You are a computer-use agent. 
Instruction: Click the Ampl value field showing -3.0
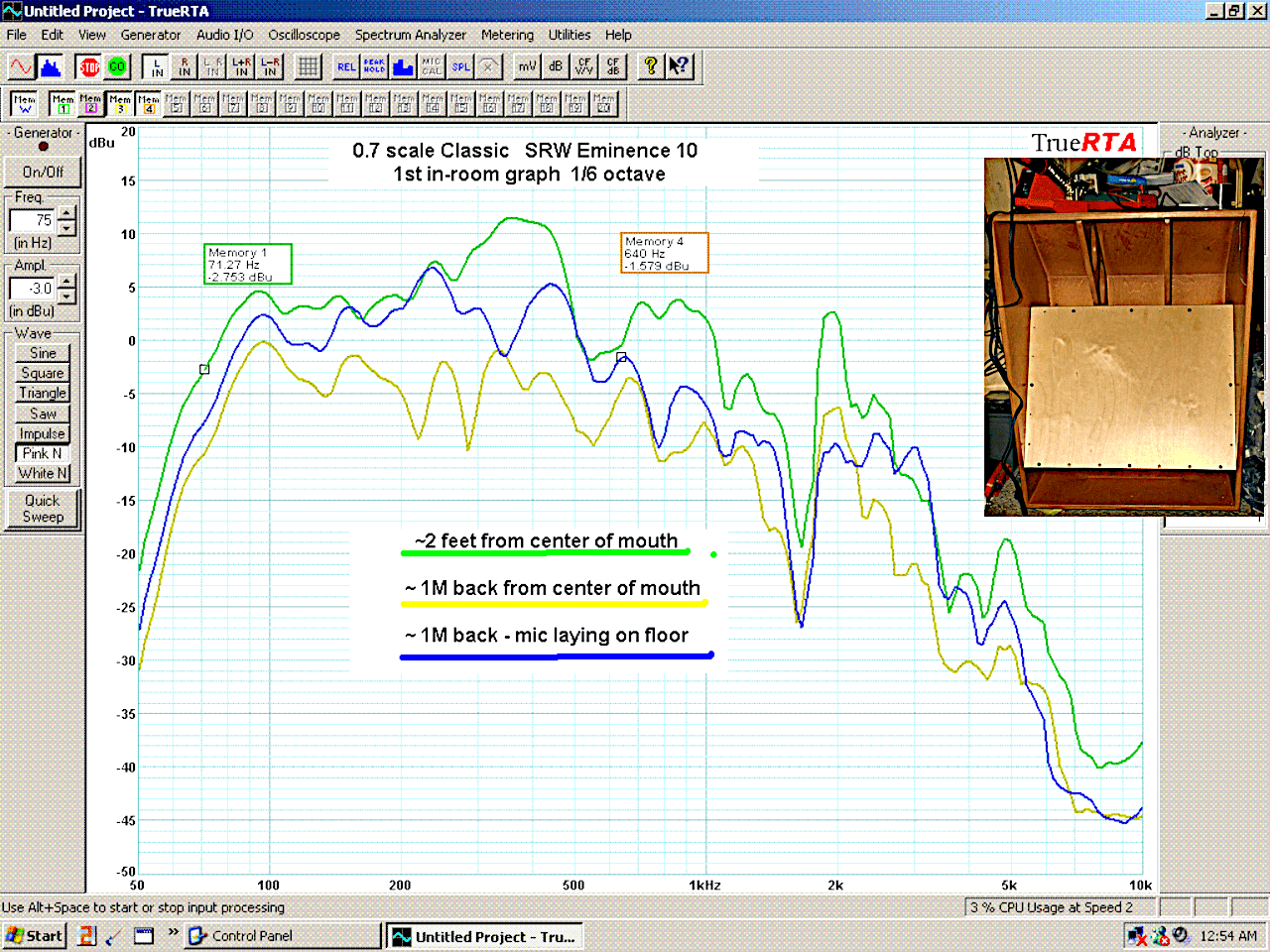pyautogui.click(x=33, y=289)
